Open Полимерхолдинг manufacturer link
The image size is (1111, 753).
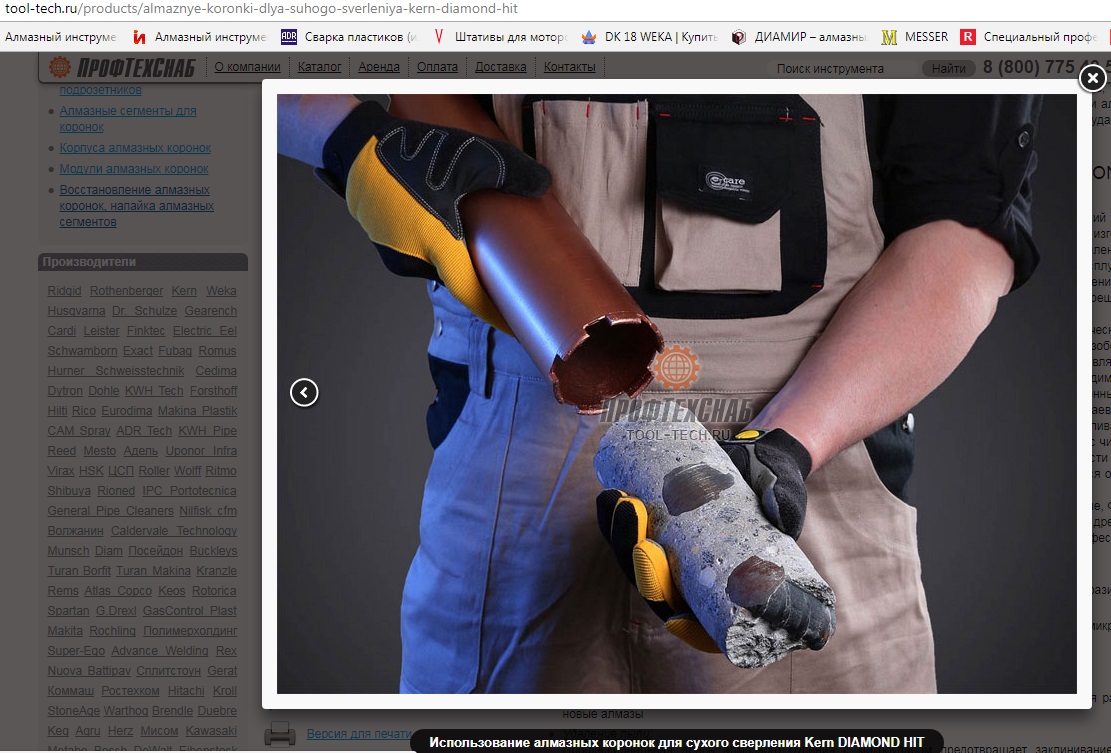point(190,630)
